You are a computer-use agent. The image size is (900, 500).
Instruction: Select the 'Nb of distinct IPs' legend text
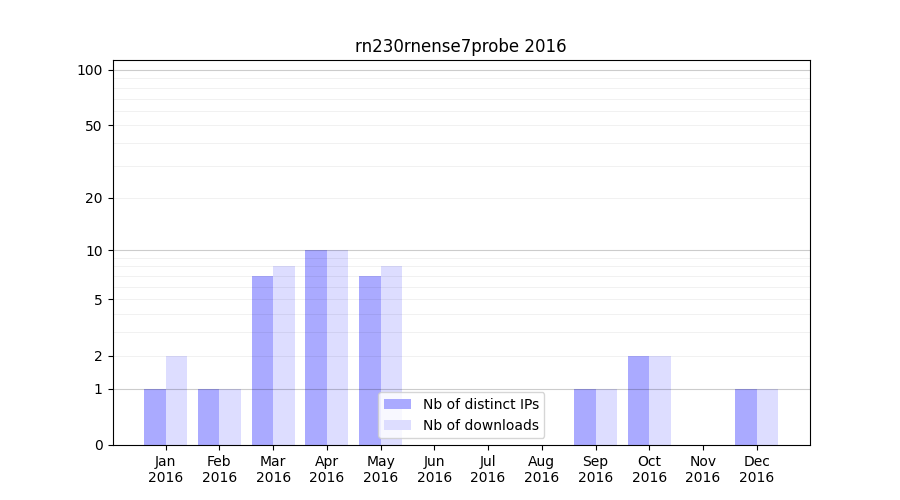[x=480, y=404]
